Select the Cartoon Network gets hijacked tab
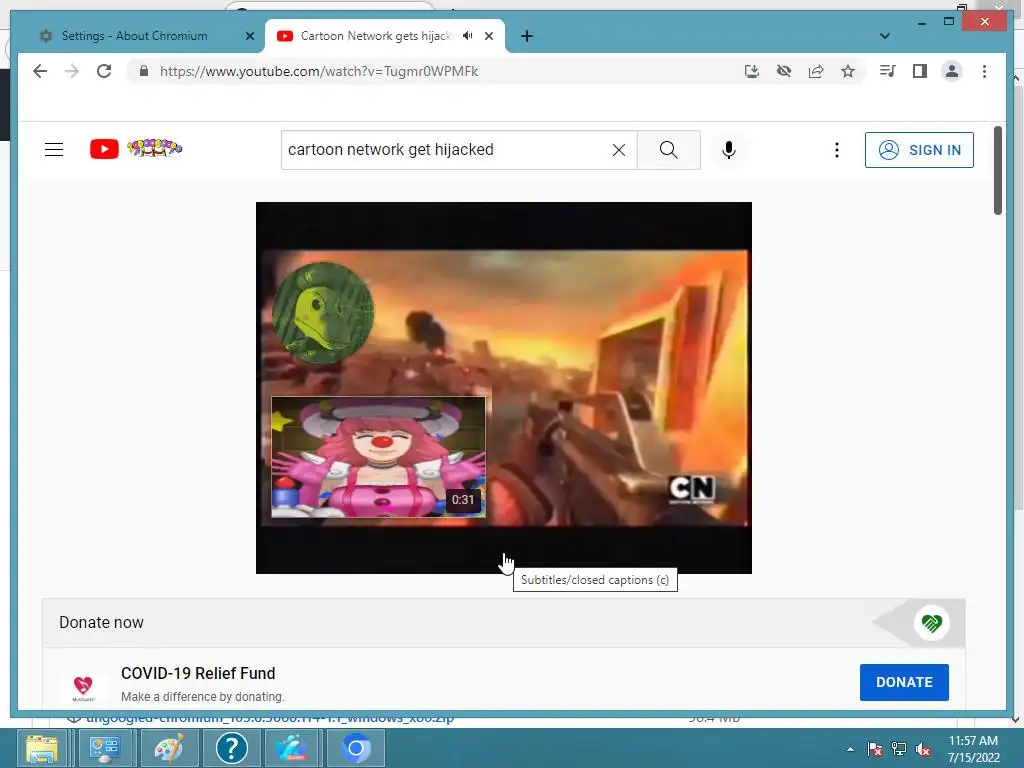Viewport: 1024px width, 768px height. pos(376,36)
